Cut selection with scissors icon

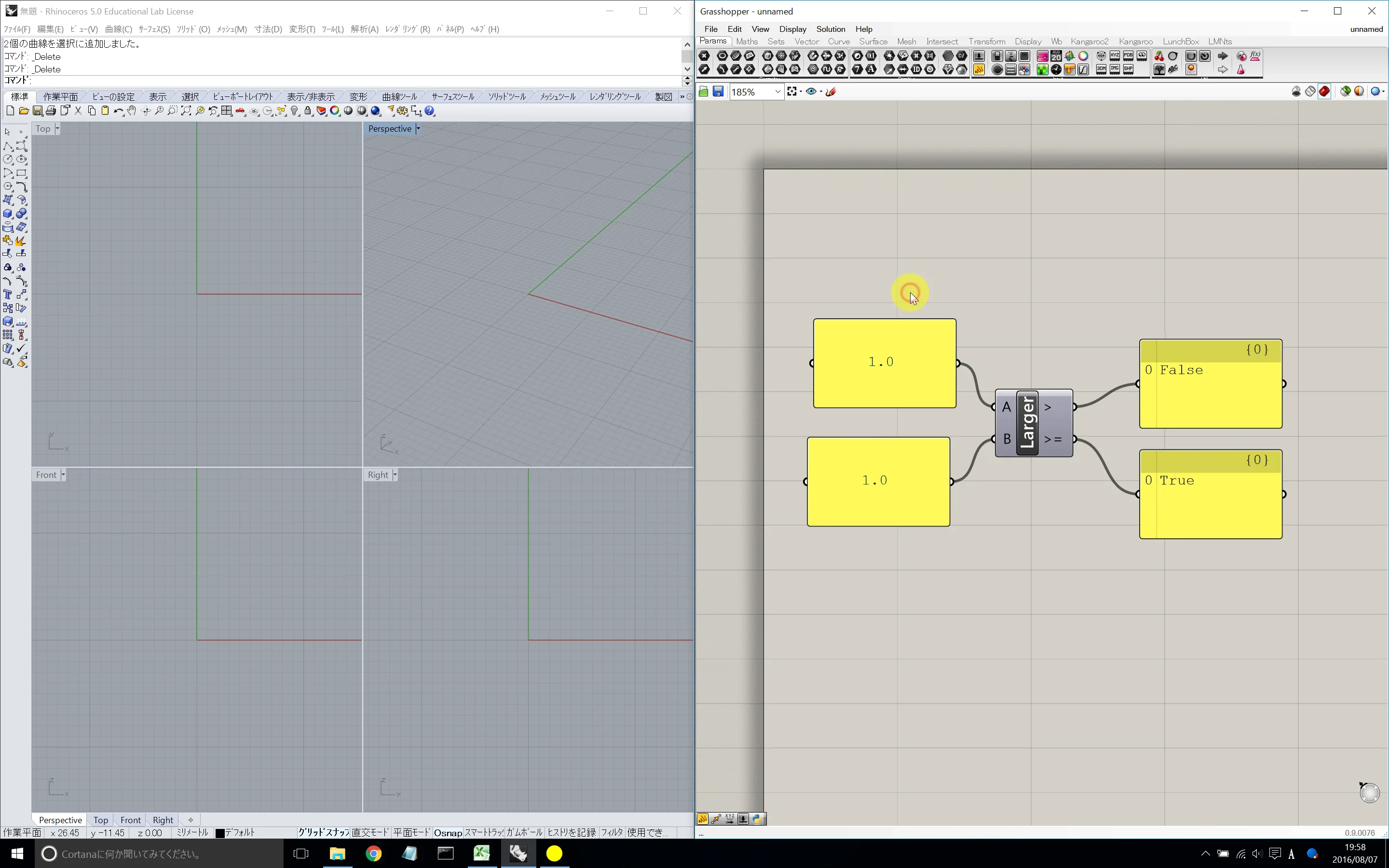[78, 111]
